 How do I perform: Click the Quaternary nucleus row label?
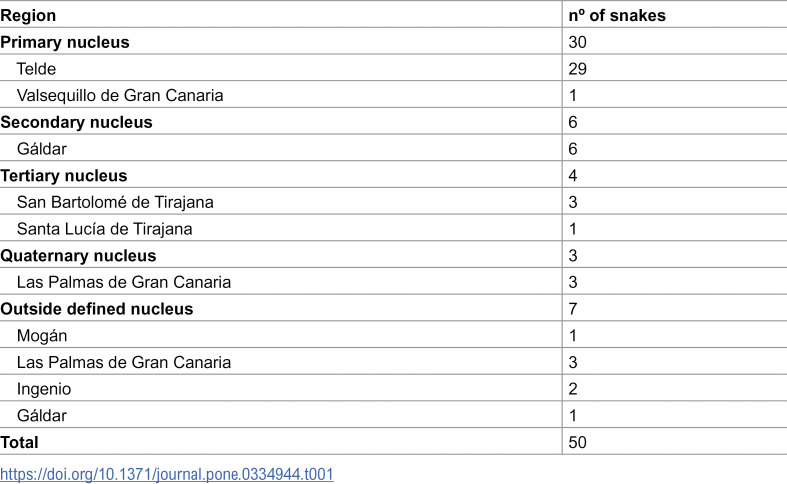[x=78, y=256]
